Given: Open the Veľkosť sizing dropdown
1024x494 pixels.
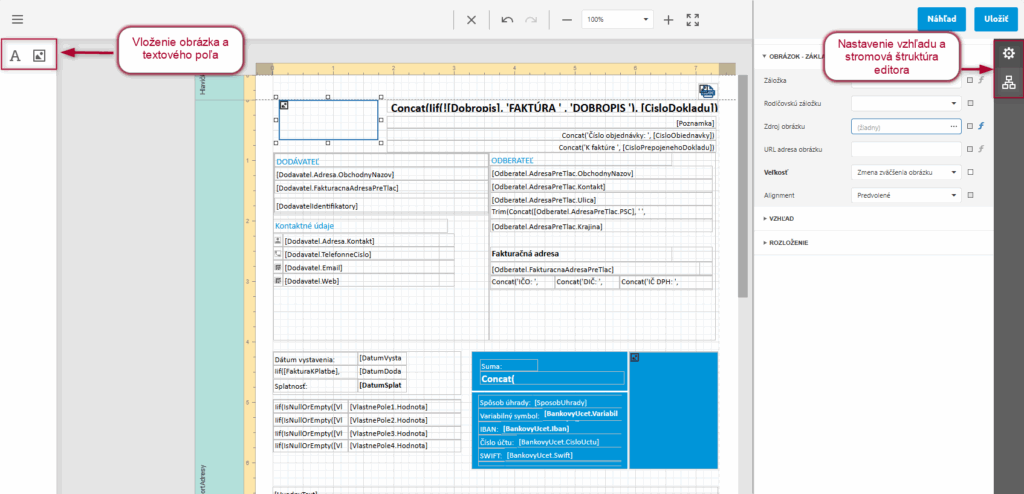Looking at the screenshot, I should tap(906, 172).
